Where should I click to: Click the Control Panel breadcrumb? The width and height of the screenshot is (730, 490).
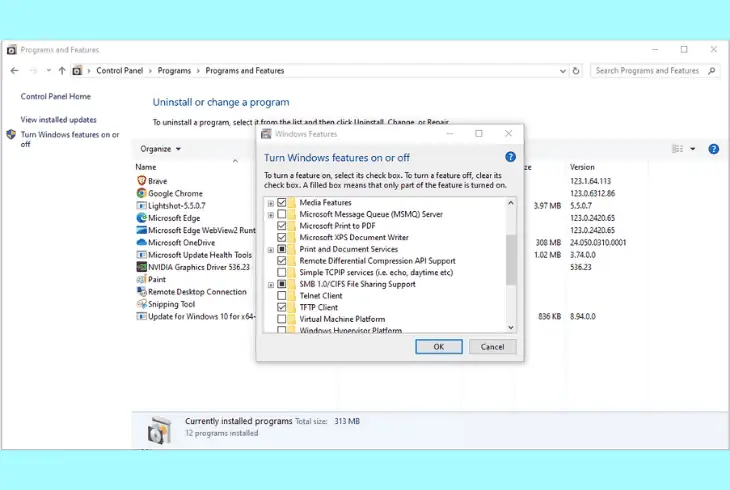(119, 71)
